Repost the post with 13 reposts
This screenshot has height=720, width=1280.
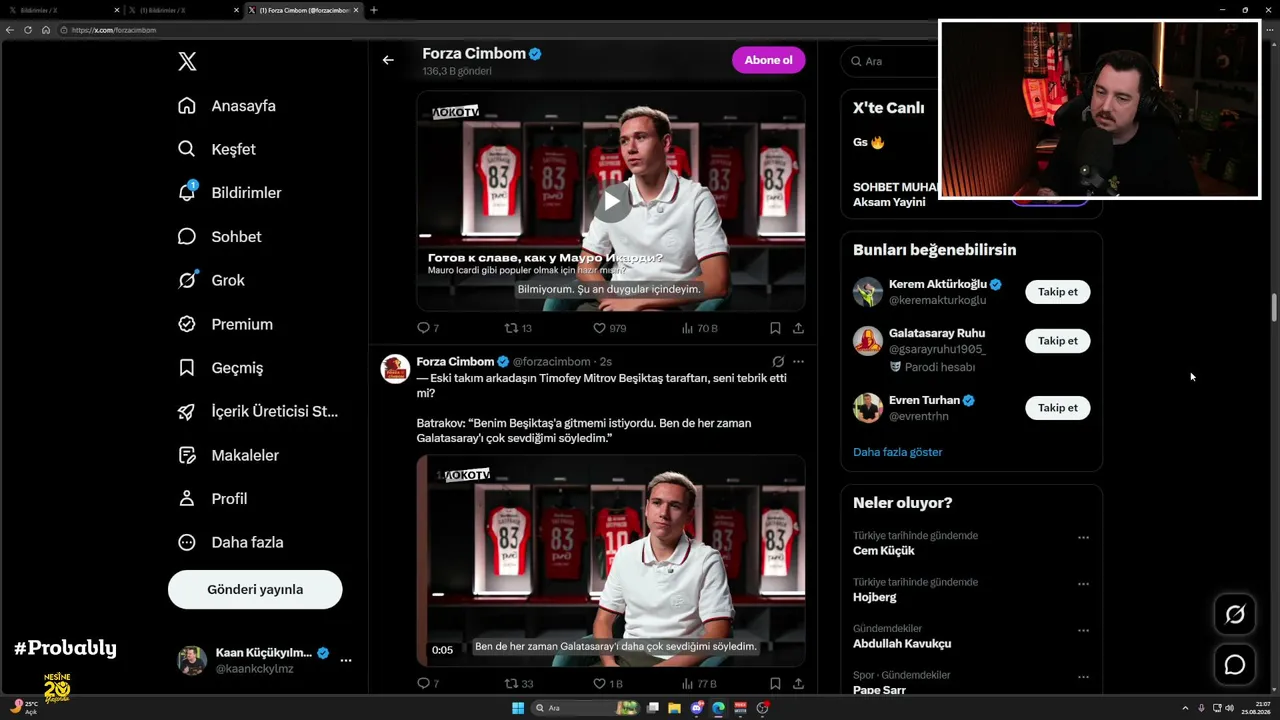coord(518,328)
